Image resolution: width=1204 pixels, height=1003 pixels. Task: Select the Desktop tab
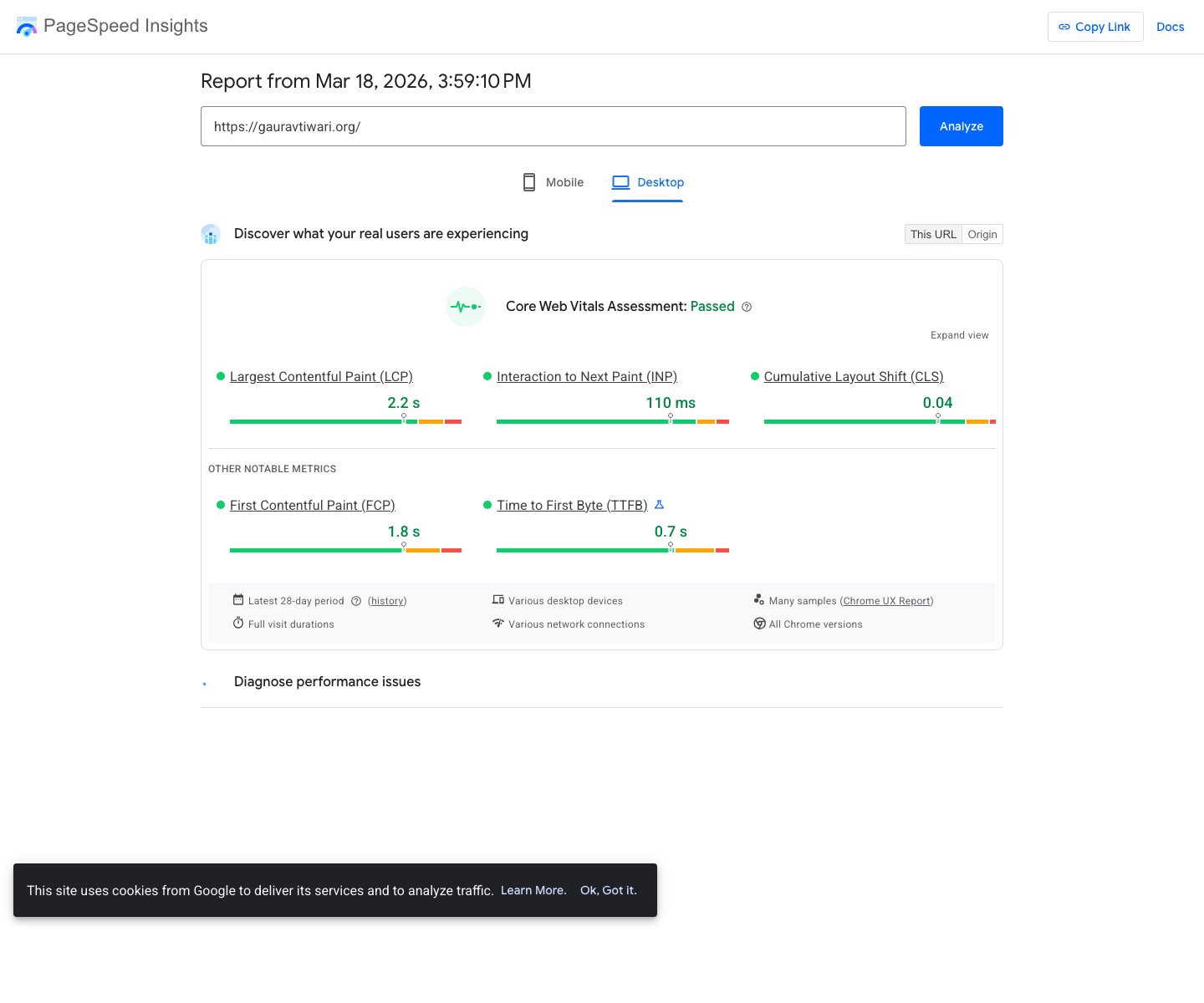click(647, 182)
